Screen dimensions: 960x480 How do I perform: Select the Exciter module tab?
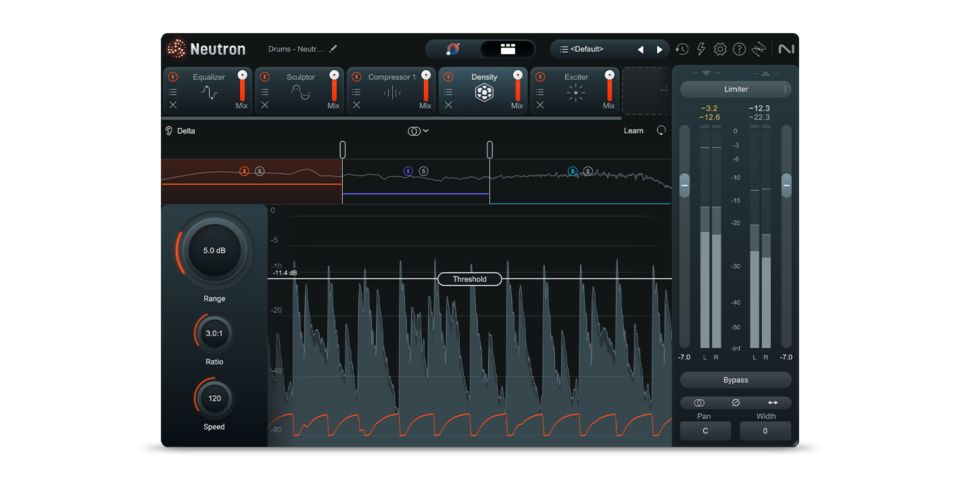click(576, 77)
